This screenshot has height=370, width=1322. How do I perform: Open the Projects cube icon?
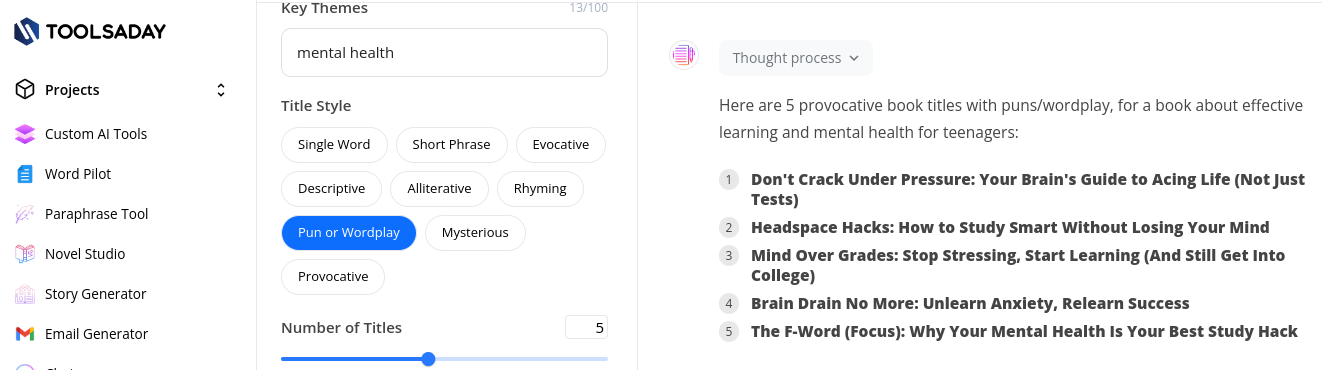coord(25,90)
